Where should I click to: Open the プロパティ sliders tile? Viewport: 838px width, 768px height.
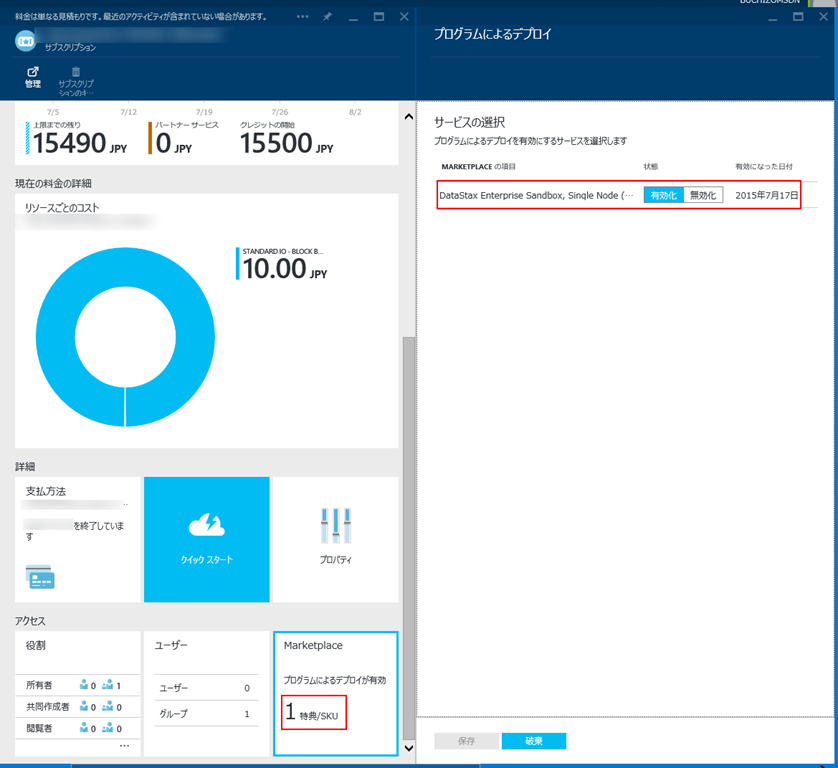335,539
